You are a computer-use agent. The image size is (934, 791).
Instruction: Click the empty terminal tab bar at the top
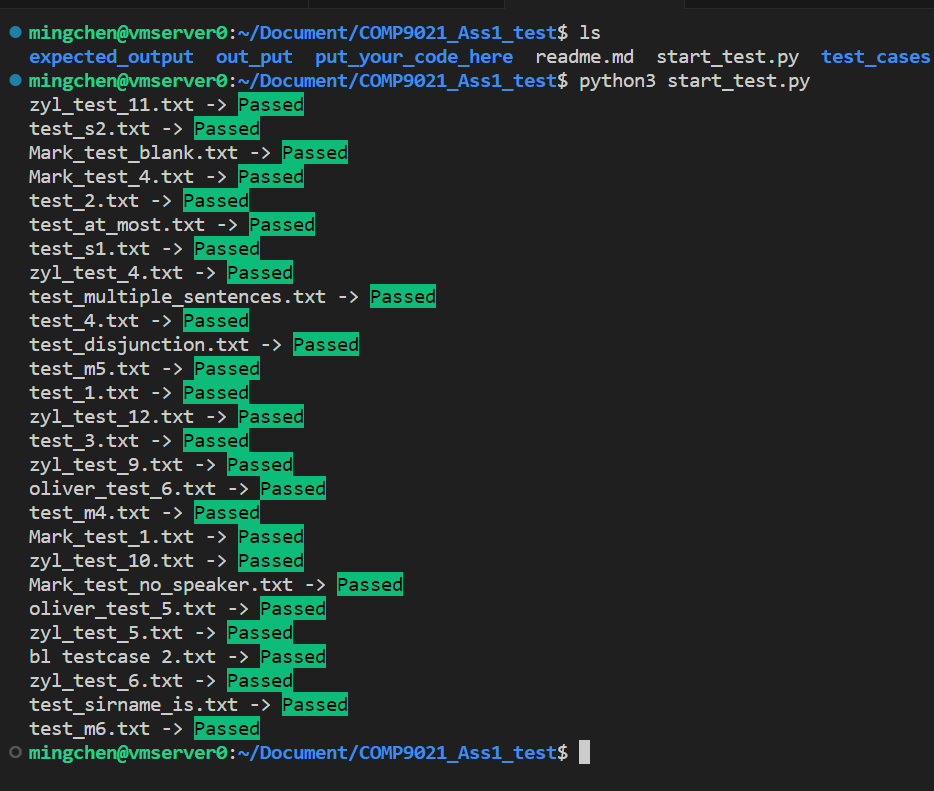[x=600, y=5]
